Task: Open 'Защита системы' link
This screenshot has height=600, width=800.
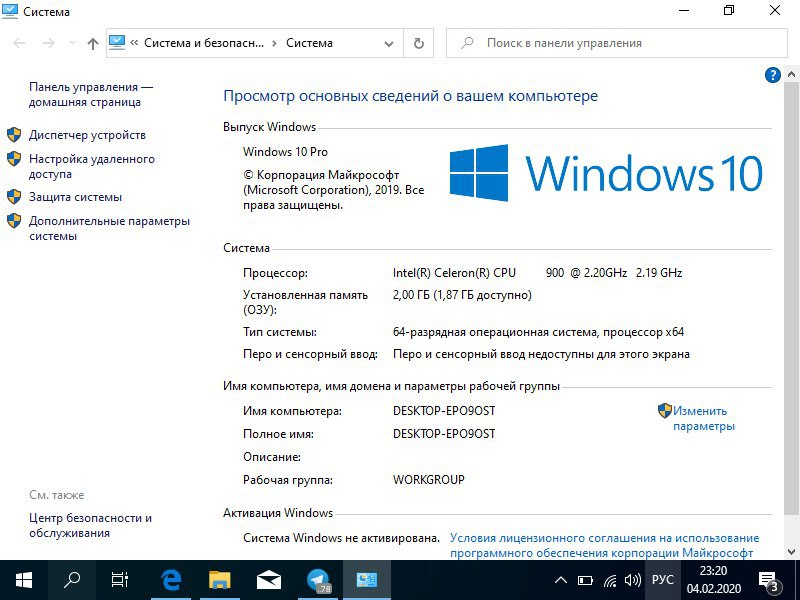Action: point(76,197)
